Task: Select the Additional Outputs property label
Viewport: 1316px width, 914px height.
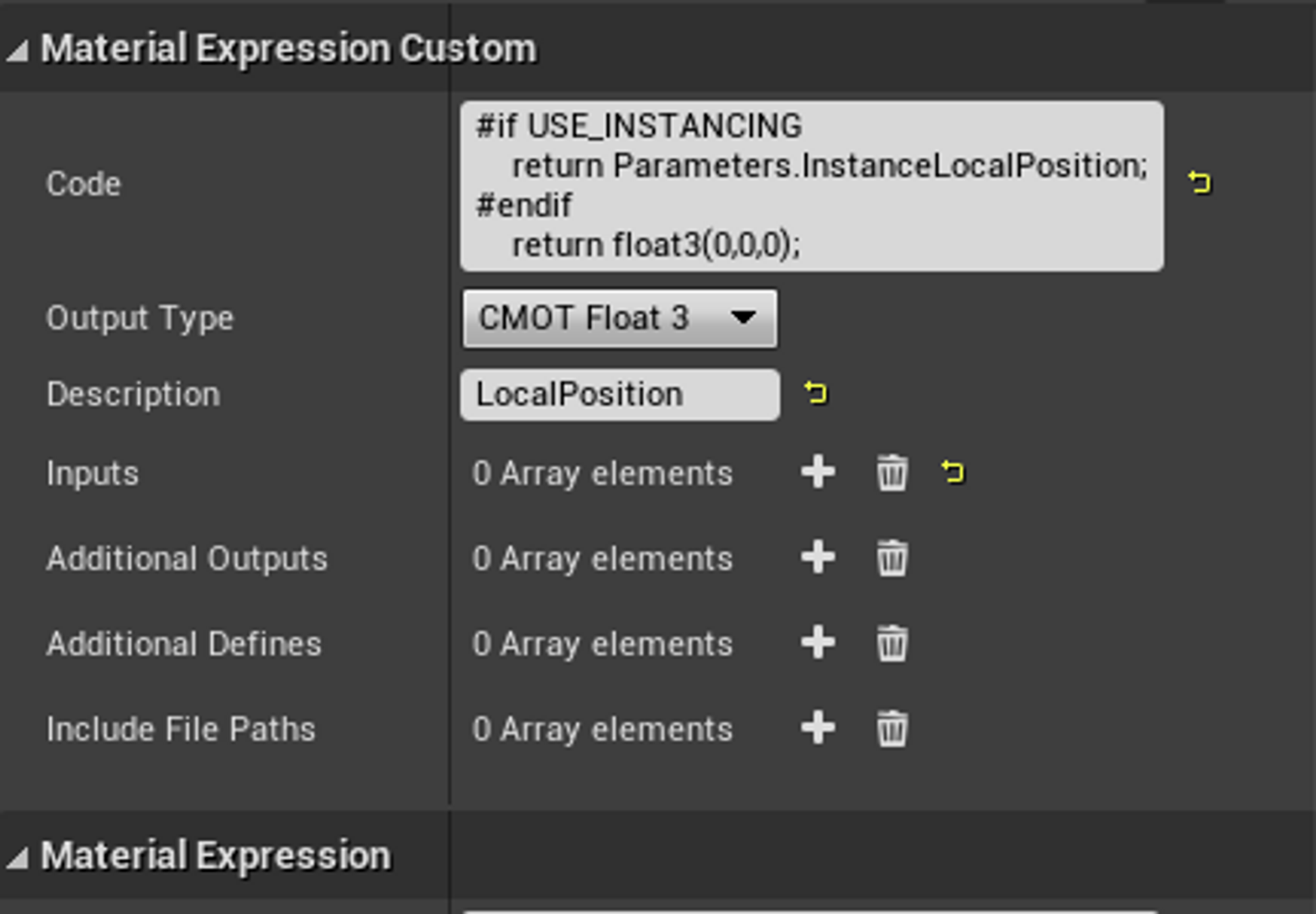Action: click(187, 559)
